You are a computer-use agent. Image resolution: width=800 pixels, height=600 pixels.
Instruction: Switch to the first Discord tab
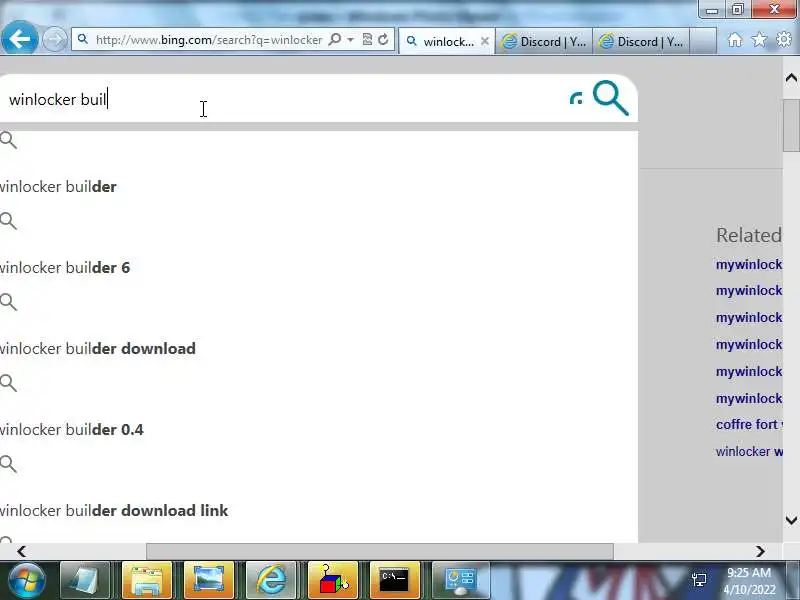(544, 41)
